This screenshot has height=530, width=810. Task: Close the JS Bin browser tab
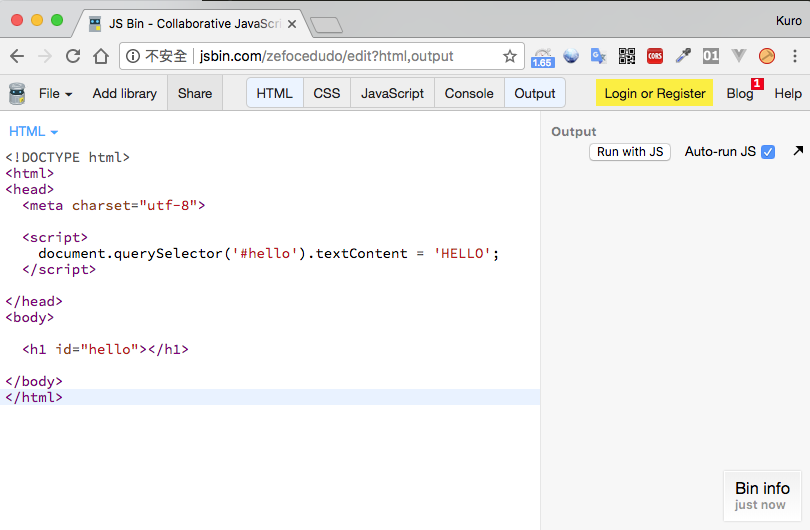(x=292, y=24)
